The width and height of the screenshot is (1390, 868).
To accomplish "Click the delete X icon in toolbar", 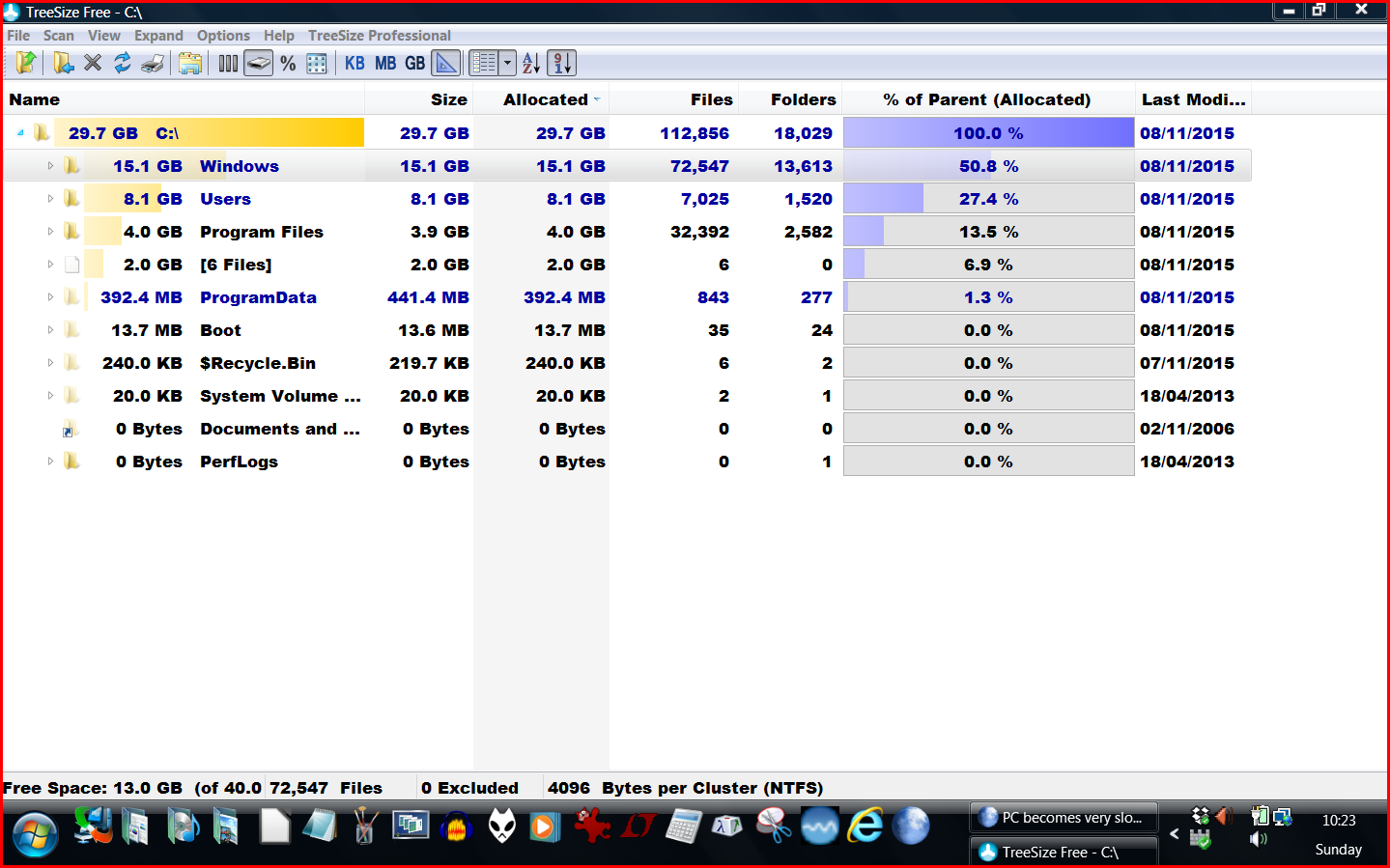I will point(93,63).
